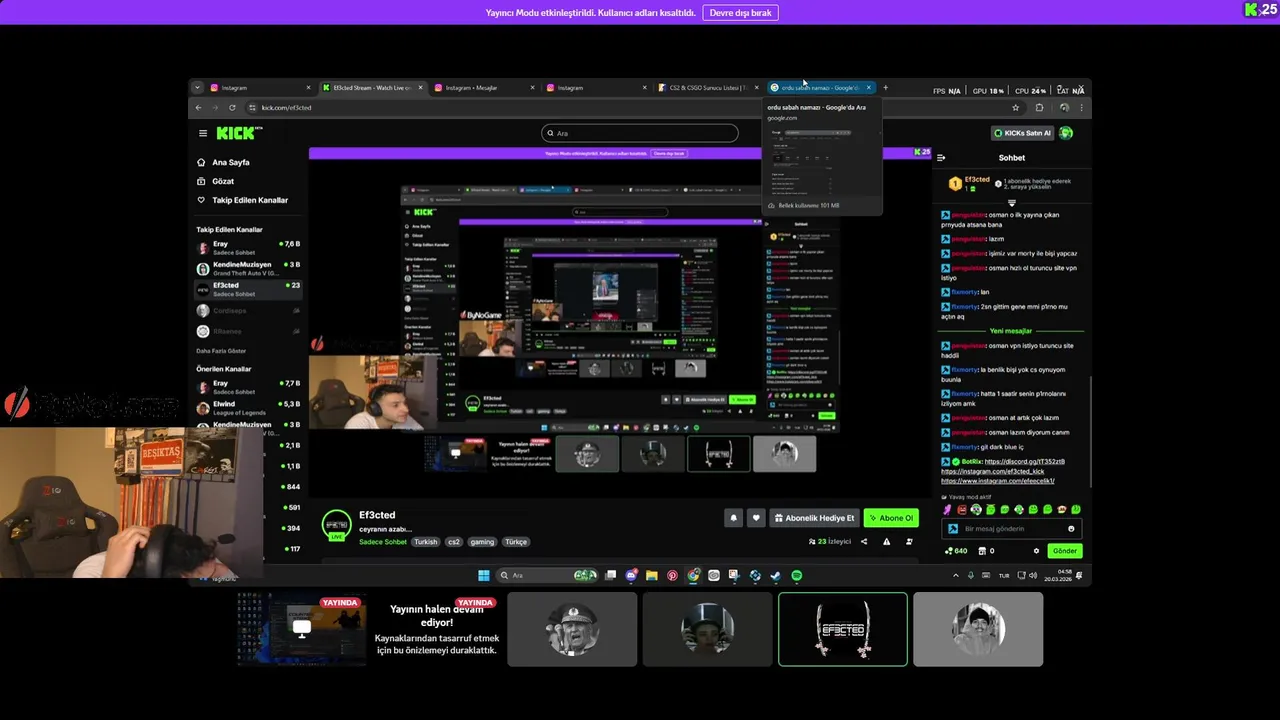Open Chrome three-dot menu
This screenshot has height=720, width=1280.
(1081, 108)
